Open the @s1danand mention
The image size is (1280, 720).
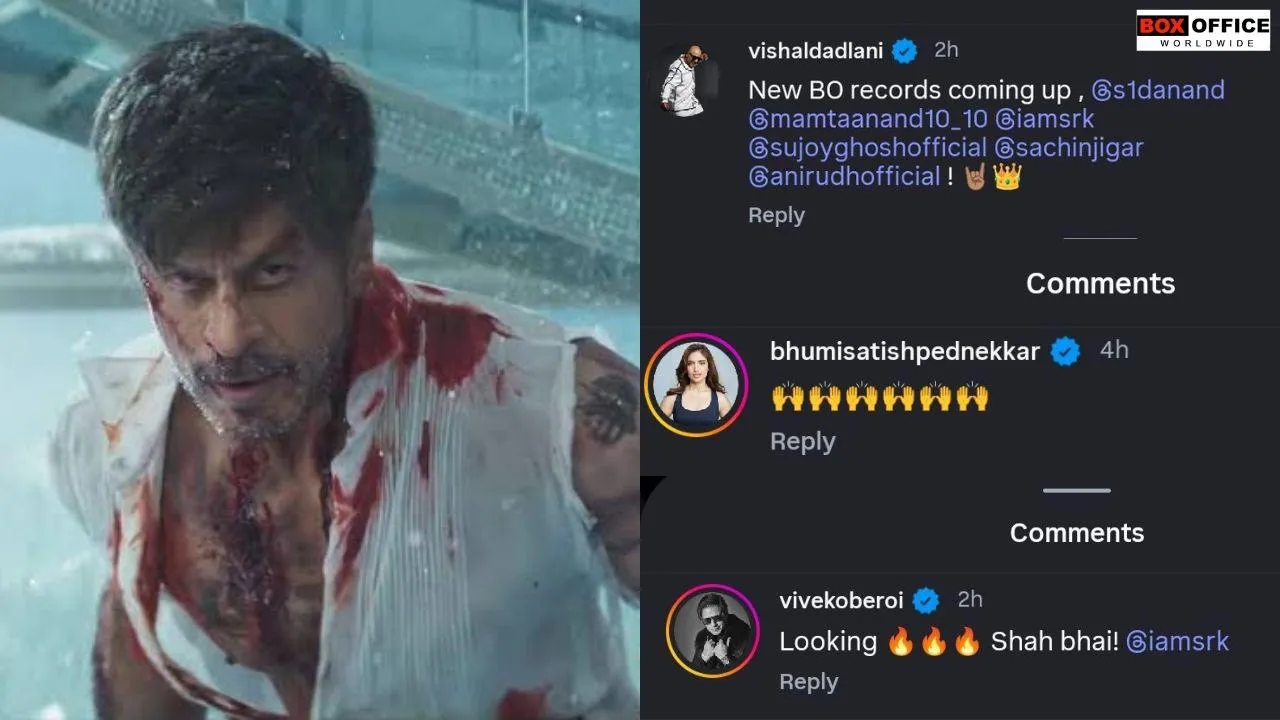(1158, 90)
